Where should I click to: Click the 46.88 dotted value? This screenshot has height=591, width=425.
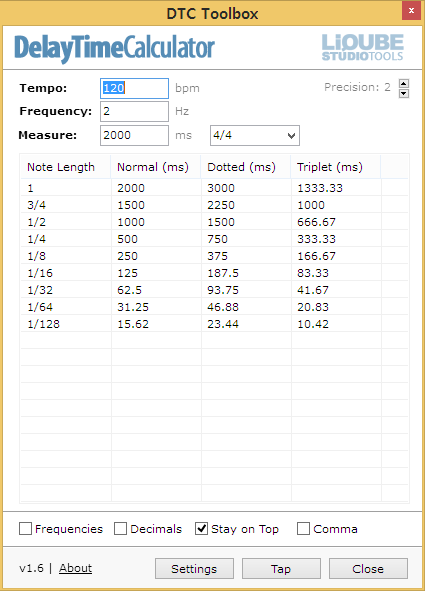[x=223, y=307]
